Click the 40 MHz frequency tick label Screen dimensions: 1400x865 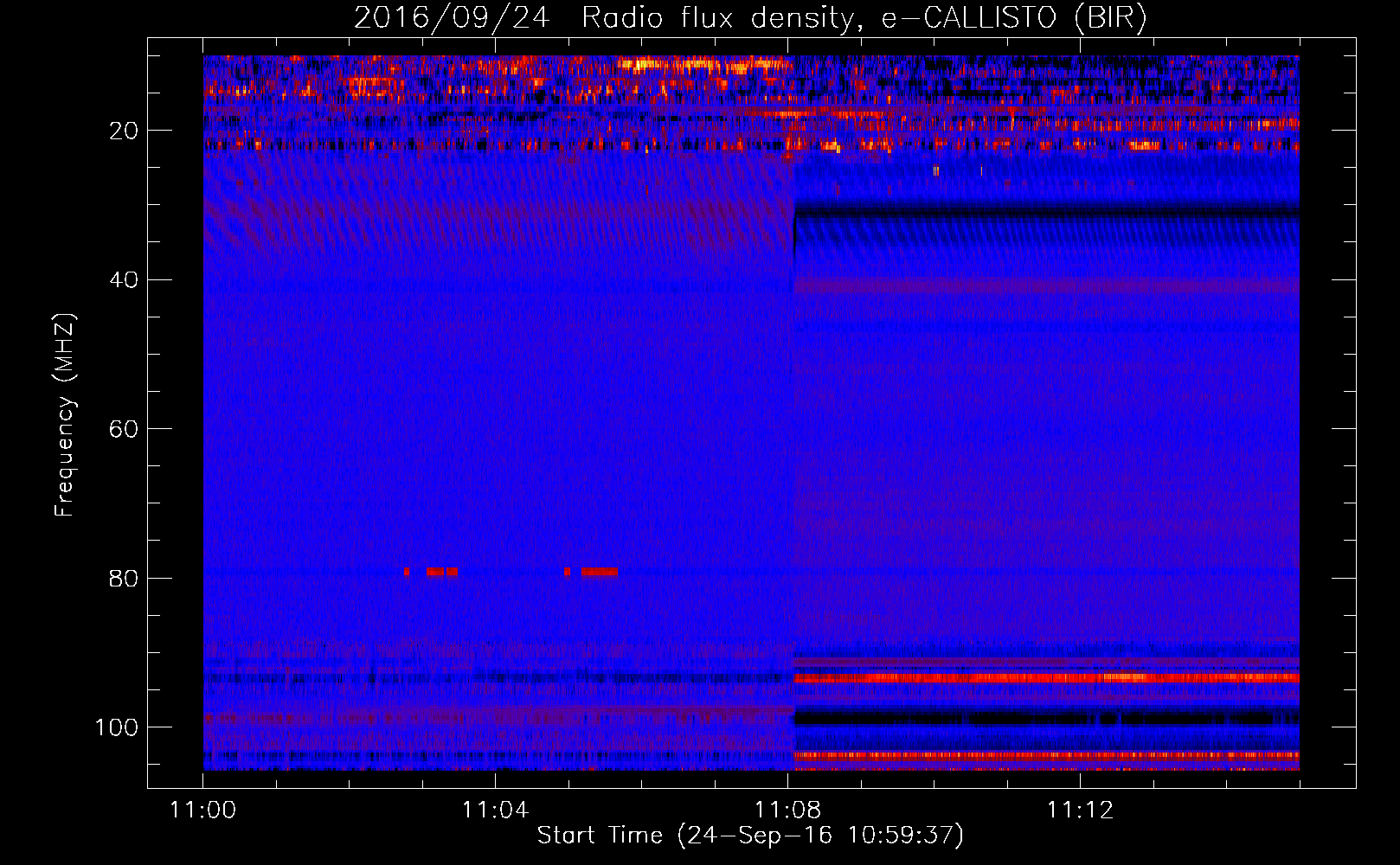point(124,280)
